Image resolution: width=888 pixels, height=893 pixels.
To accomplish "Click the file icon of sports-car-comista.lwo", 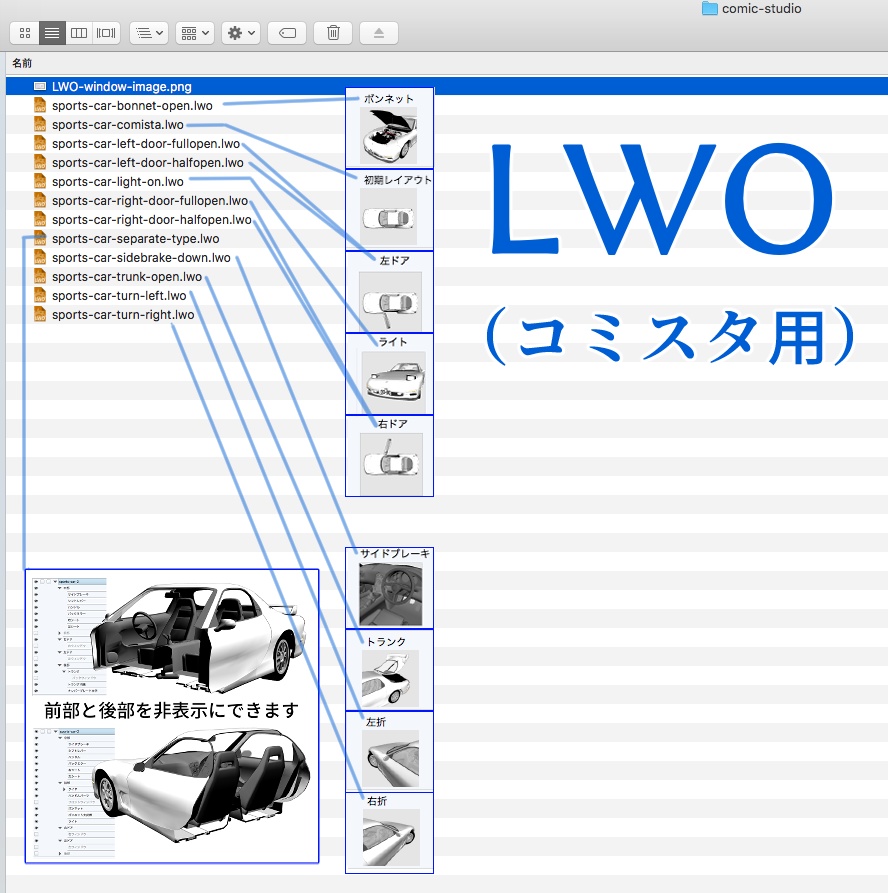I will (40, 124).
